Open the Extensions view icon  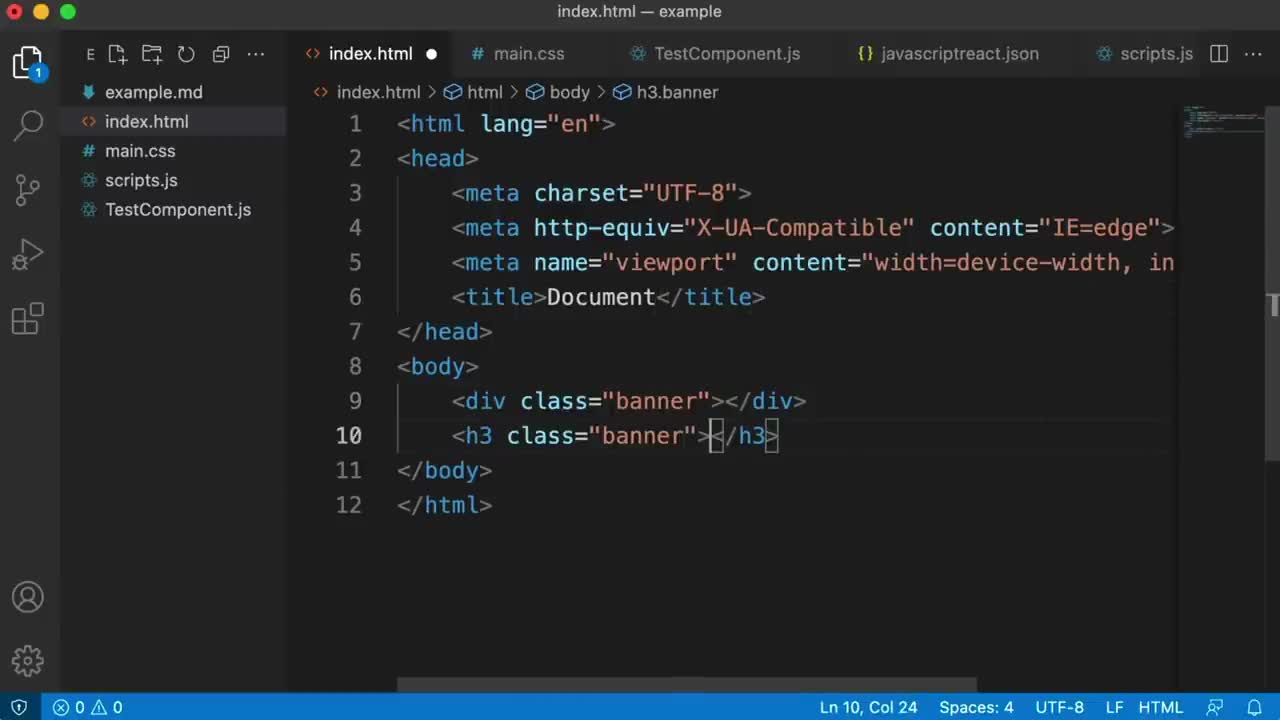[28, 319]
